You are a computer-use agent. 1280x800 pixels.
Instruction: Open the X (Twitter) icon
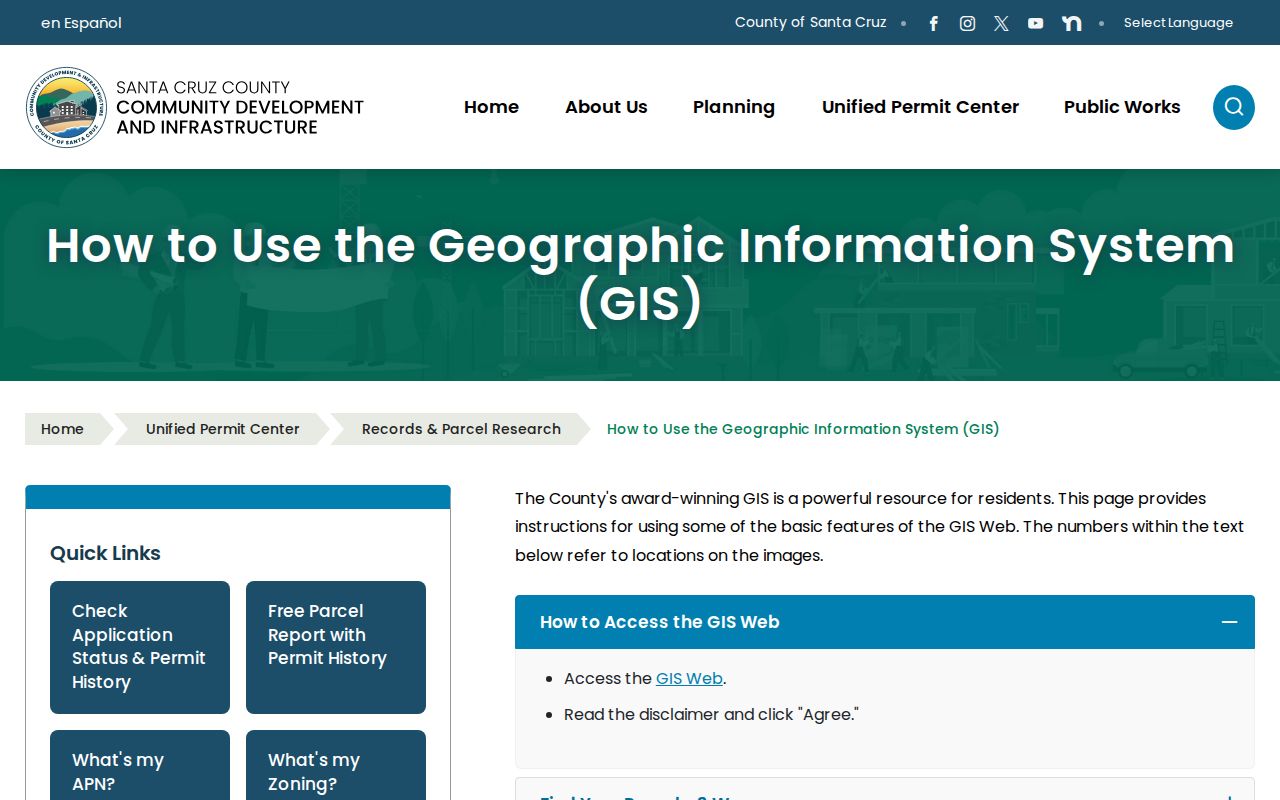pyautogui.click(x=1001, y=23)
